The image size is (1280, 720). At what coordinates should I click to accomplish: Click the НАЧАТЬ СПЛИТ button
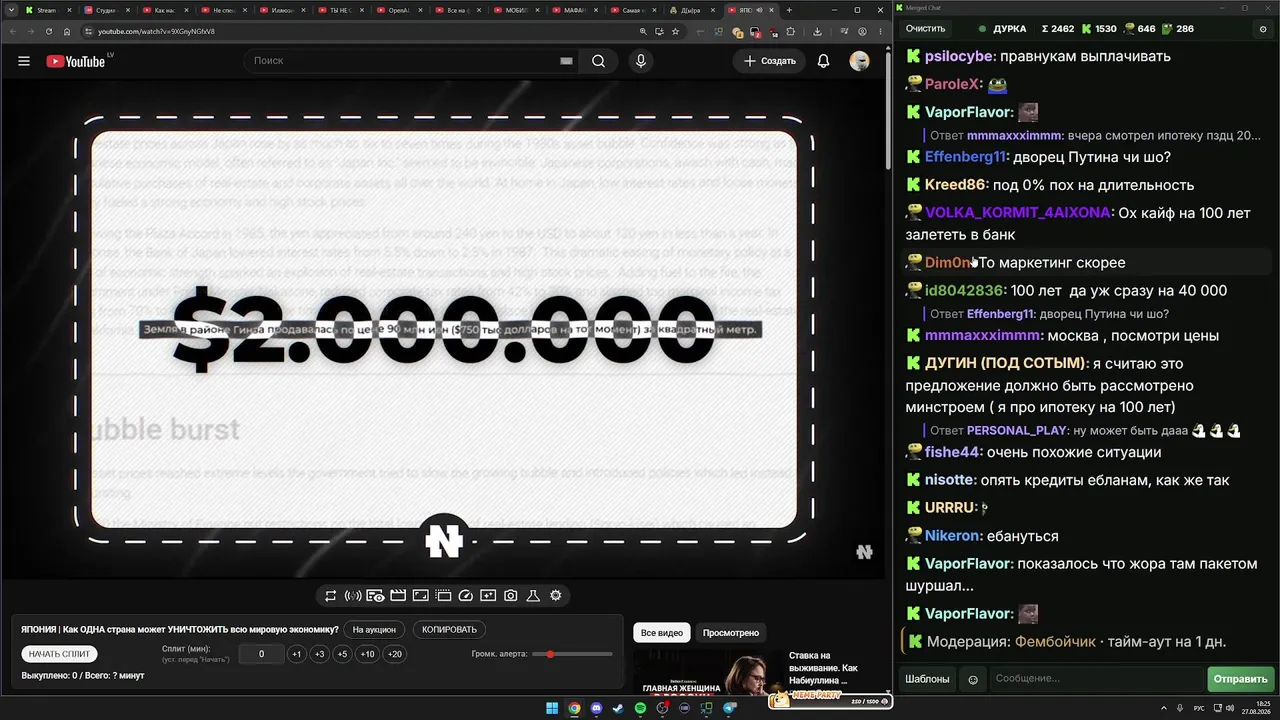(60, 654)
